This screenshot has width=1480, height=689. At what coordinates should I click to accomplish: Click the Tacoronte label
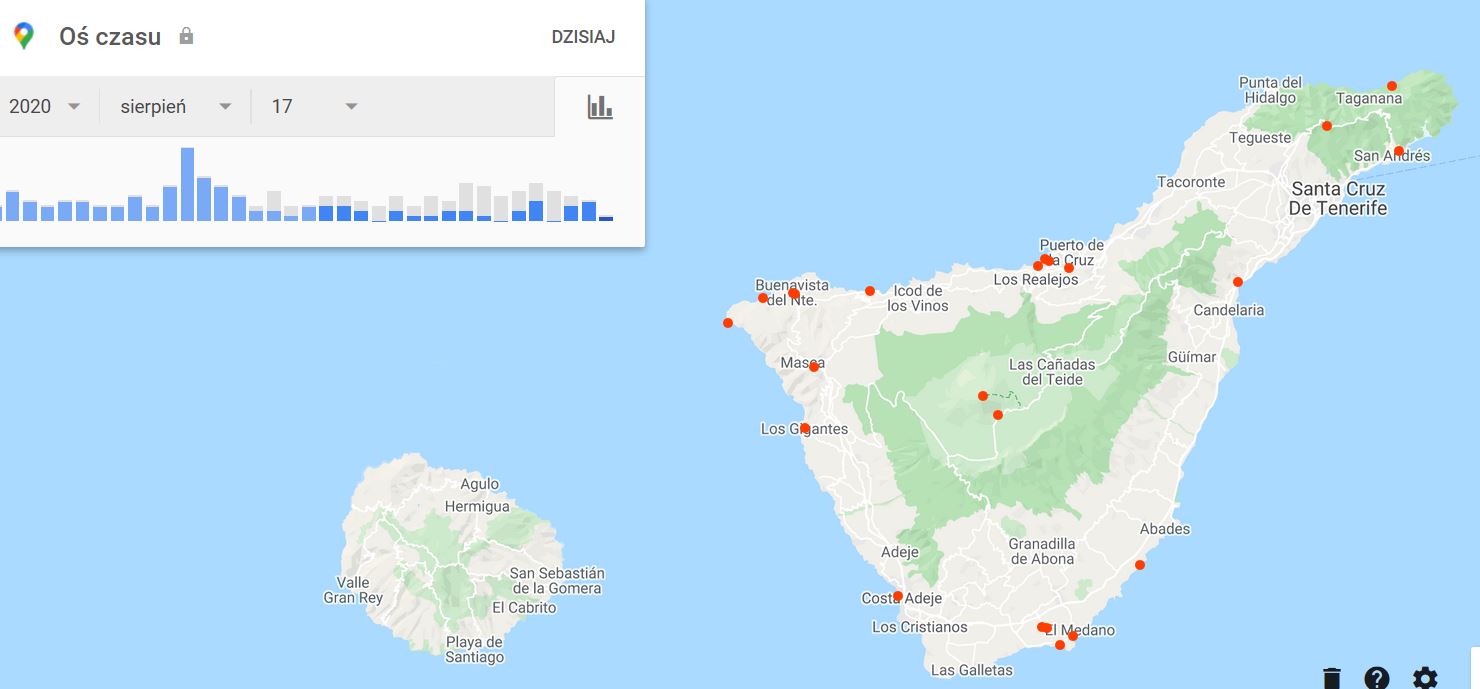pos(1191,182)
